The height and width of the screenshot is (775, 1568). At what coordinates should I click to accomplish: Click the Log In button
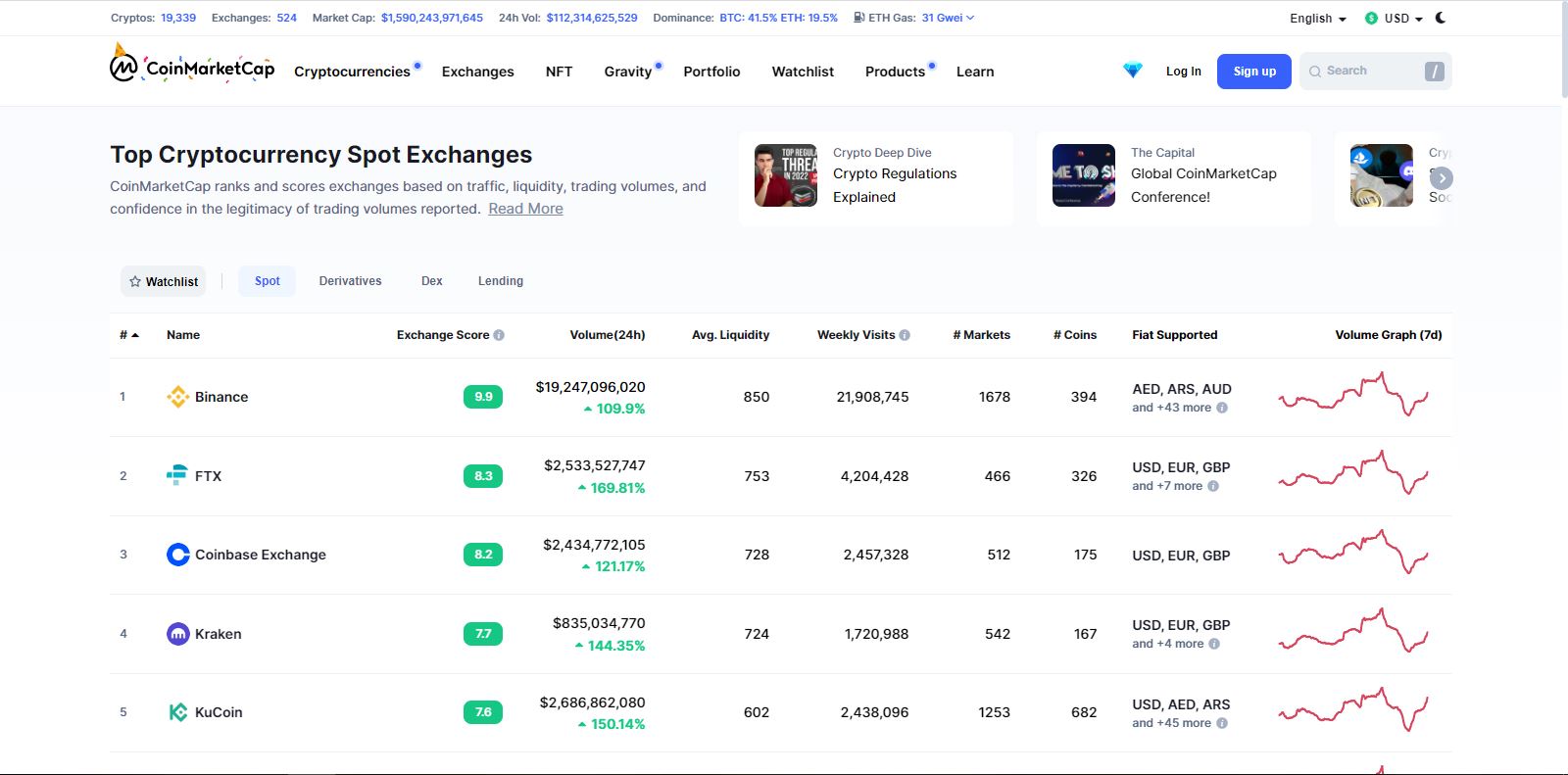pos(1184,72)
